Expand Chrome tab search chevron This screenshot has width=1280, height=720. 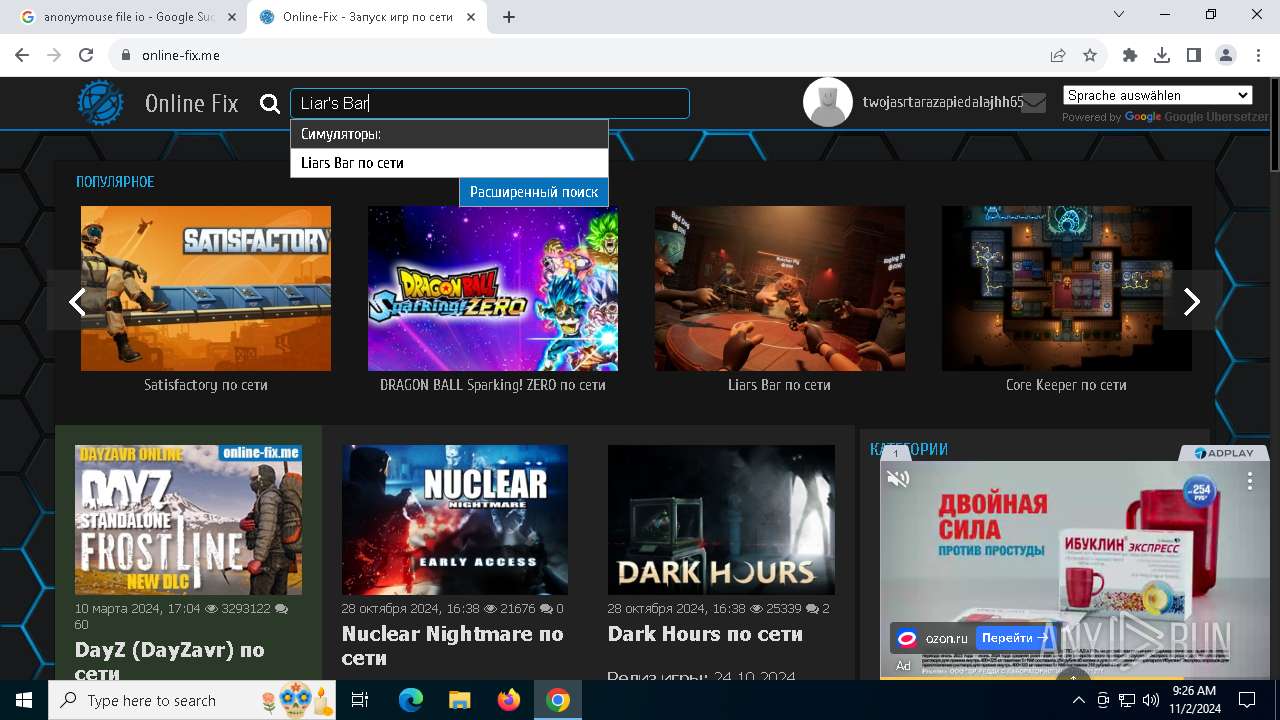point(1119,14)
